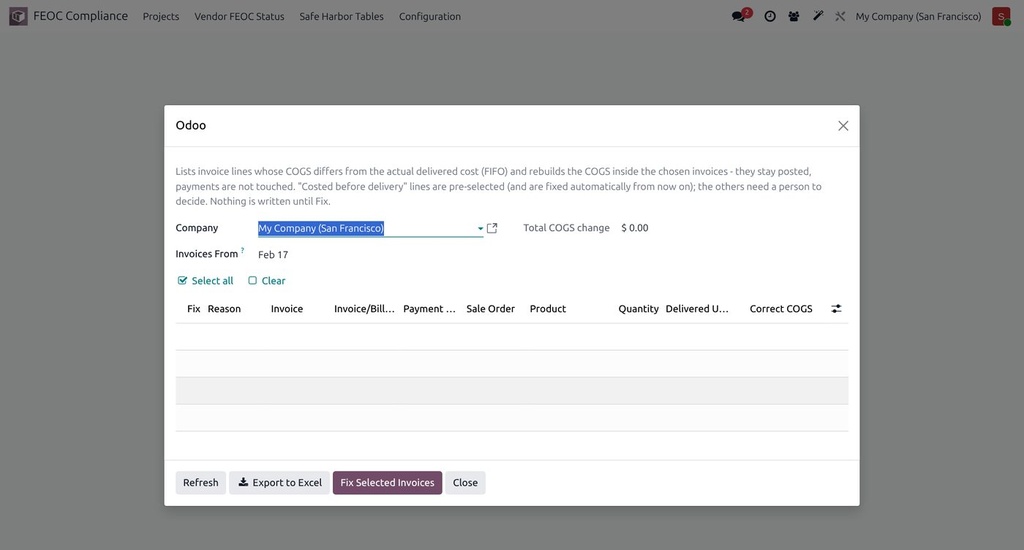Click the Invoices From date Feb 17

(x=273, y=255)
